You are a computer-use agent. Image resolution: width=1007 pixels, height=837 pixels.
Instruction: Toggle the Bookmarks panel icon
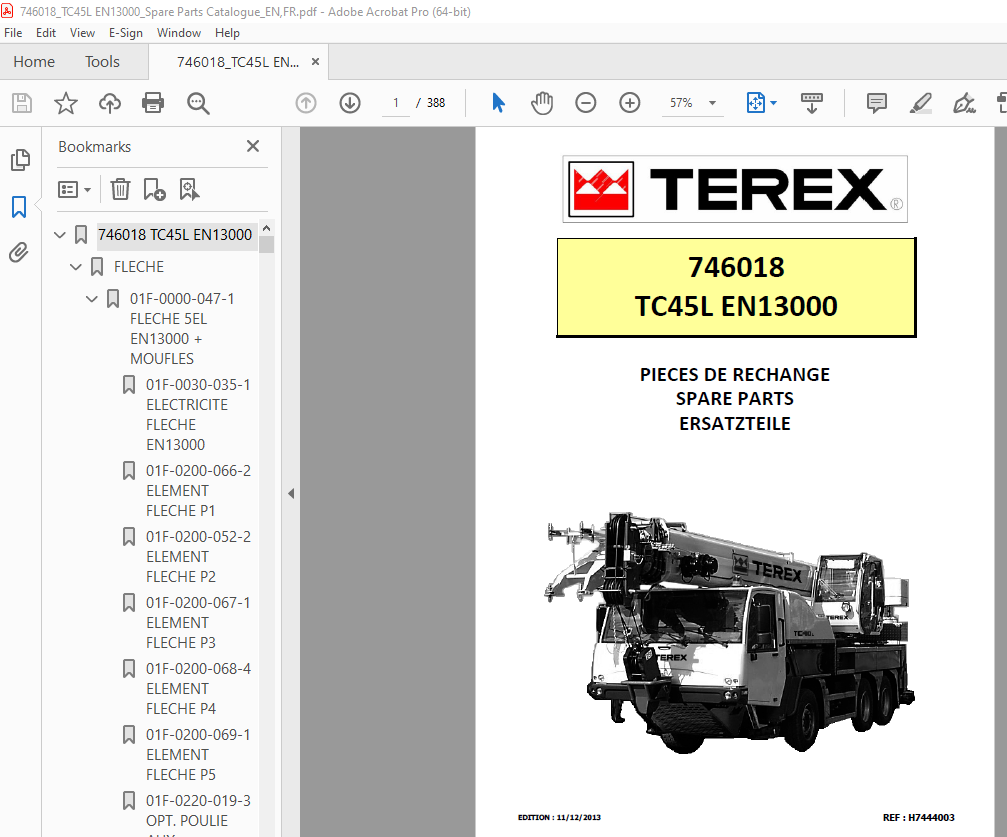click(x=19, y=207)
